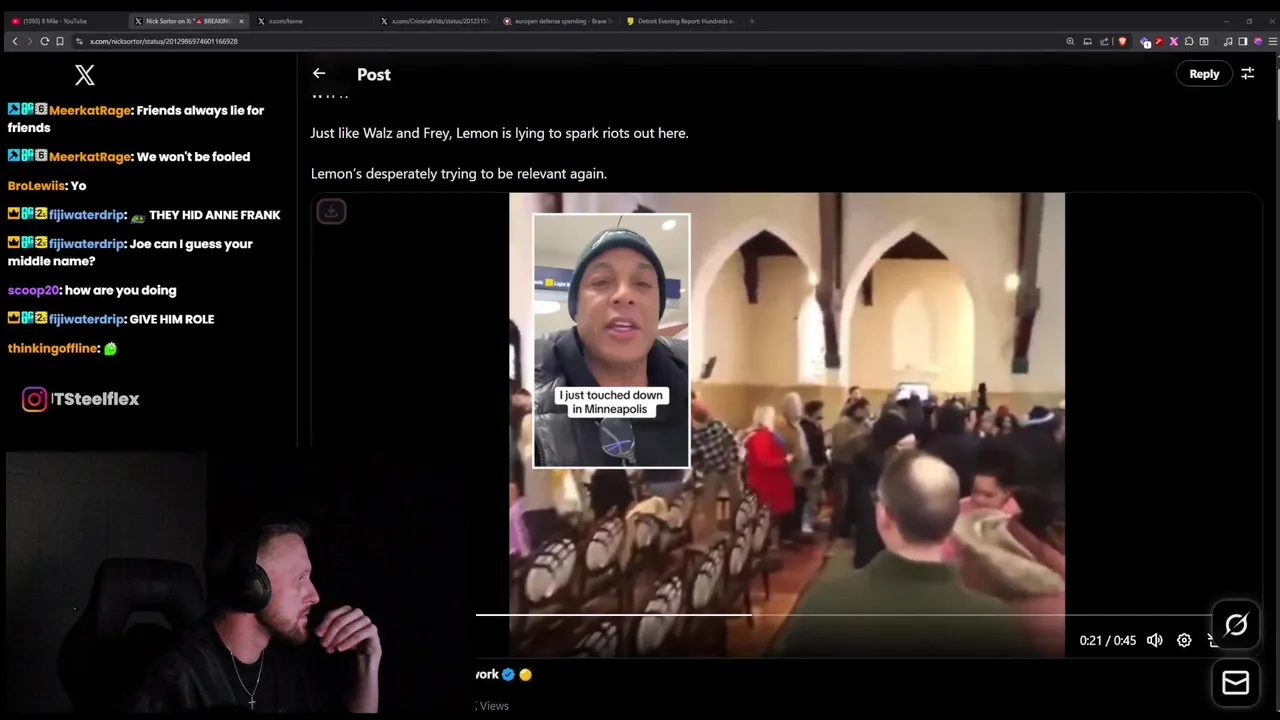This screenshot has width=1280, height=720.
Task: Click thinkingoffline username in chat
Action: 52,348
